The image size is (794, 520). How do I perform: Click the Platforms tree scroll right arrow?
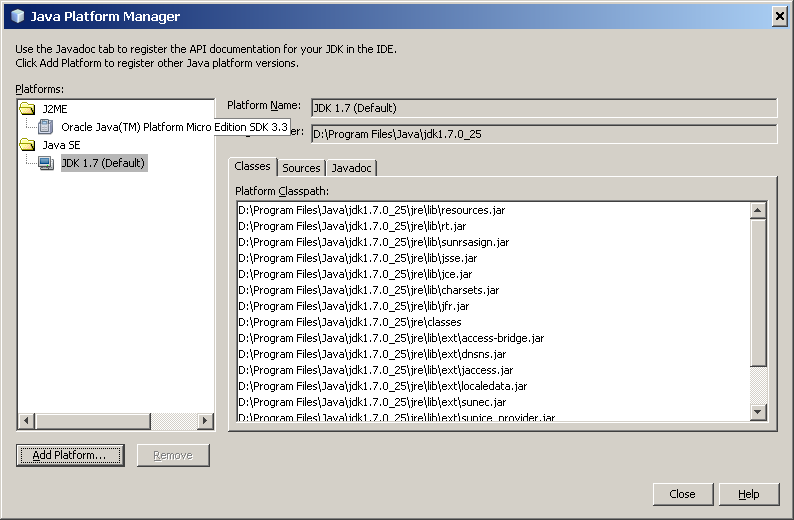(205, 420)
